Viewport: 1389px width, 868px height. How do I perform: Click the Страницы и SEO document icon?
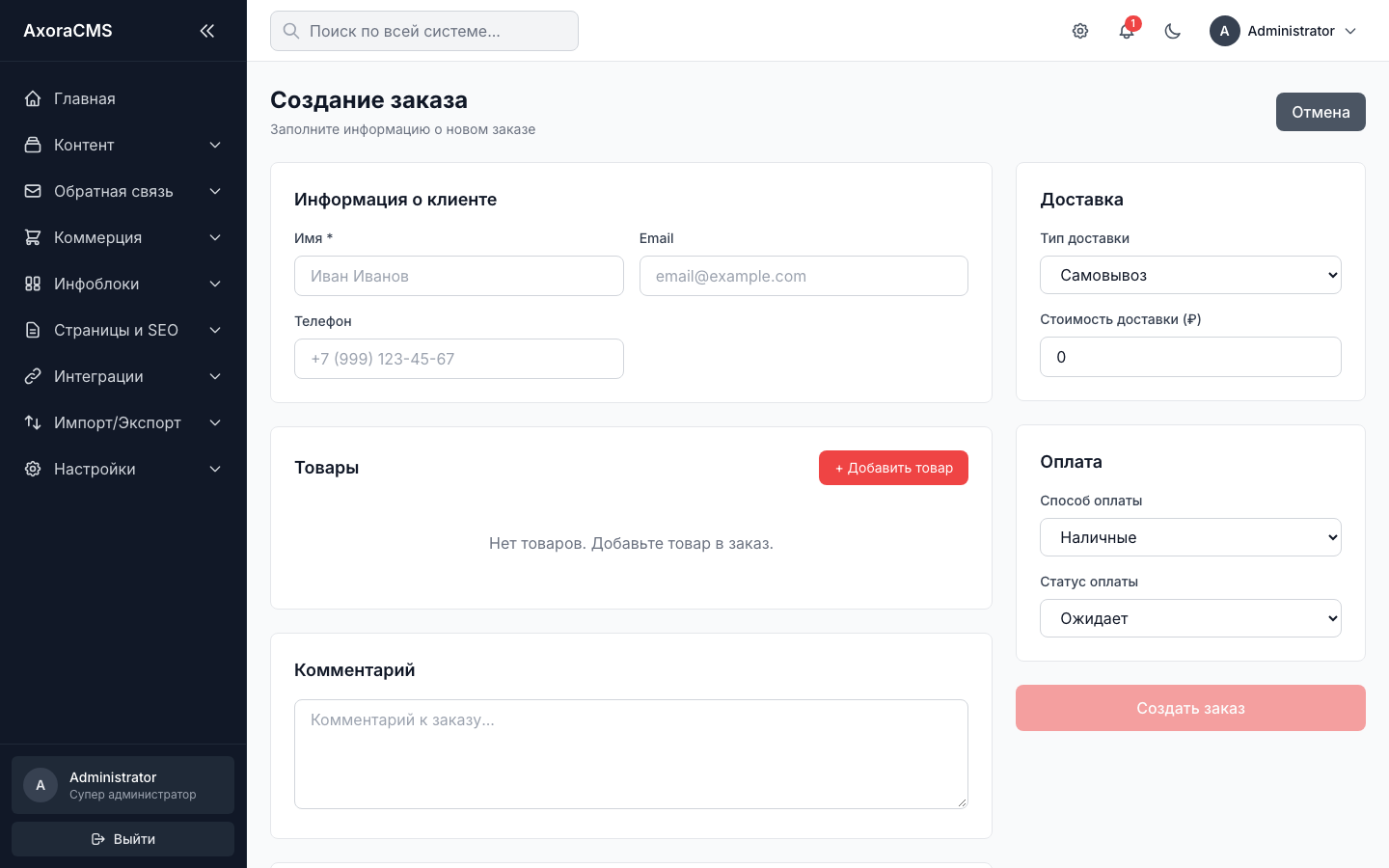(x=33, y=330)
